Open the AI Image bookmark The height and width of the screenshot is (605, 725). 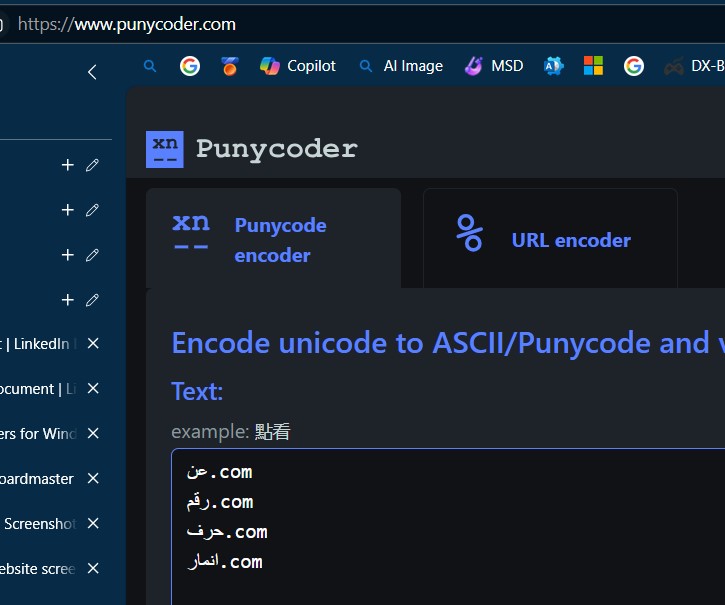[x=400, y=66]
